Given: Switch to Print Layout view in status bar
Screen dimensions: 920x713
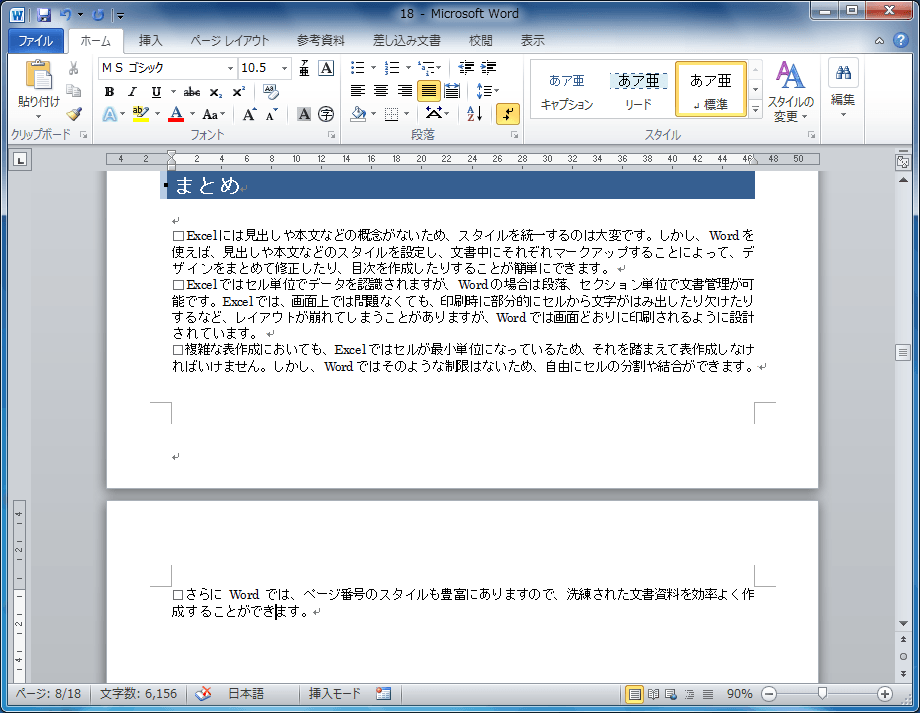Looking at the screenshot, I should point(634,694).
